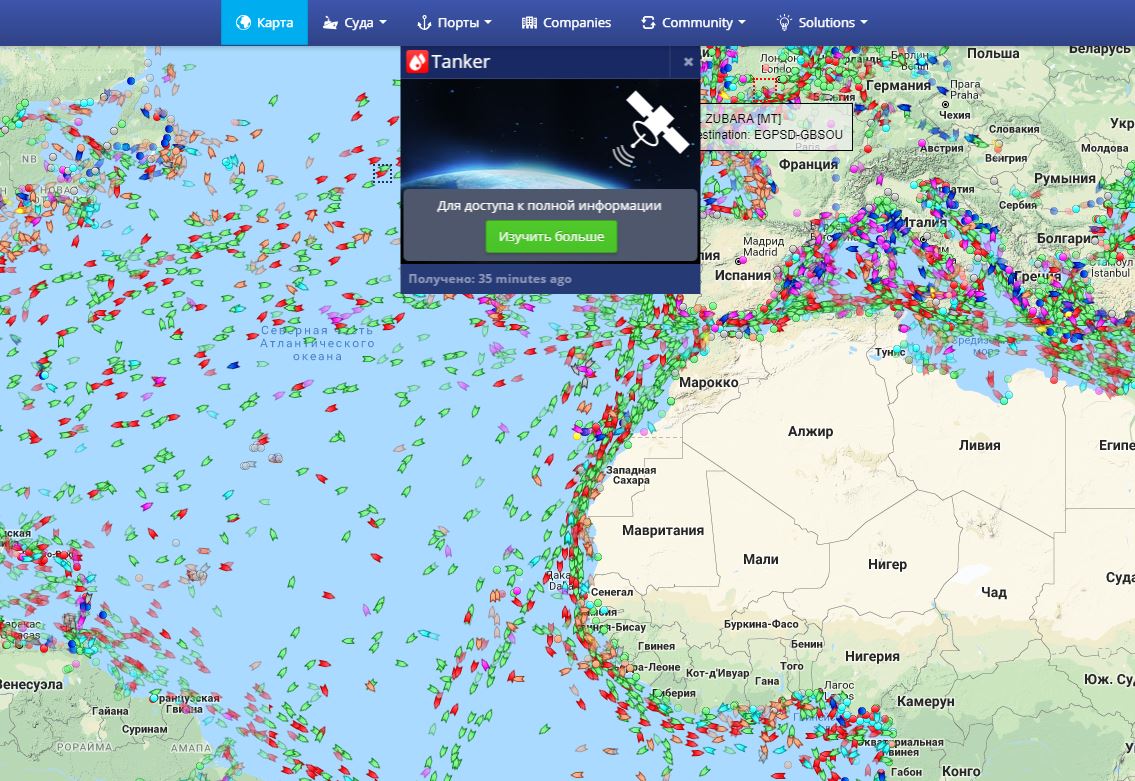Click the Изучить больше green button
Screen dimensions: 1135x781
(x=551, y=237)
